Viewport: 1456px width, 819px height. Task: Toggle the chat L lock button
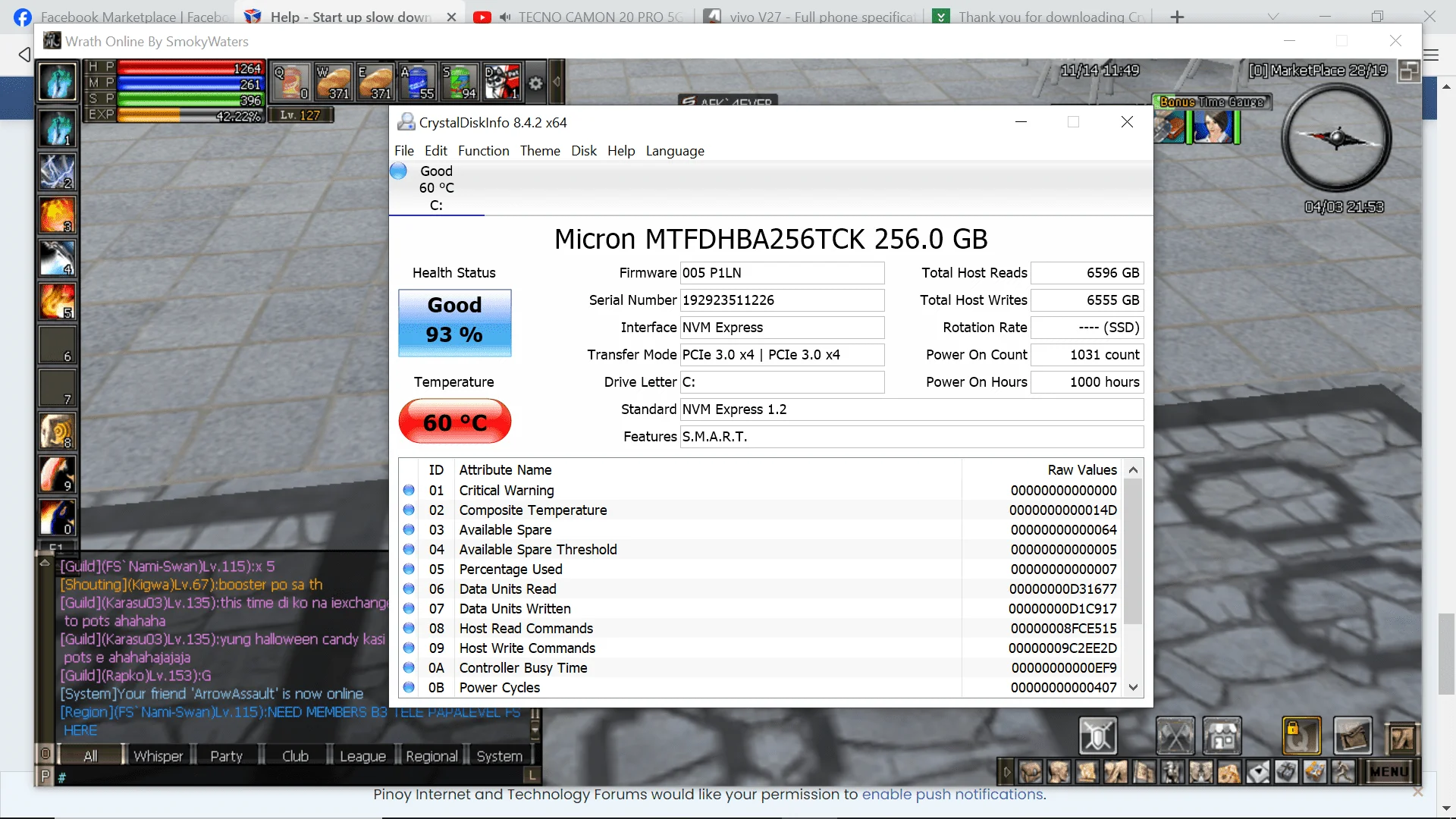[533, 776]
